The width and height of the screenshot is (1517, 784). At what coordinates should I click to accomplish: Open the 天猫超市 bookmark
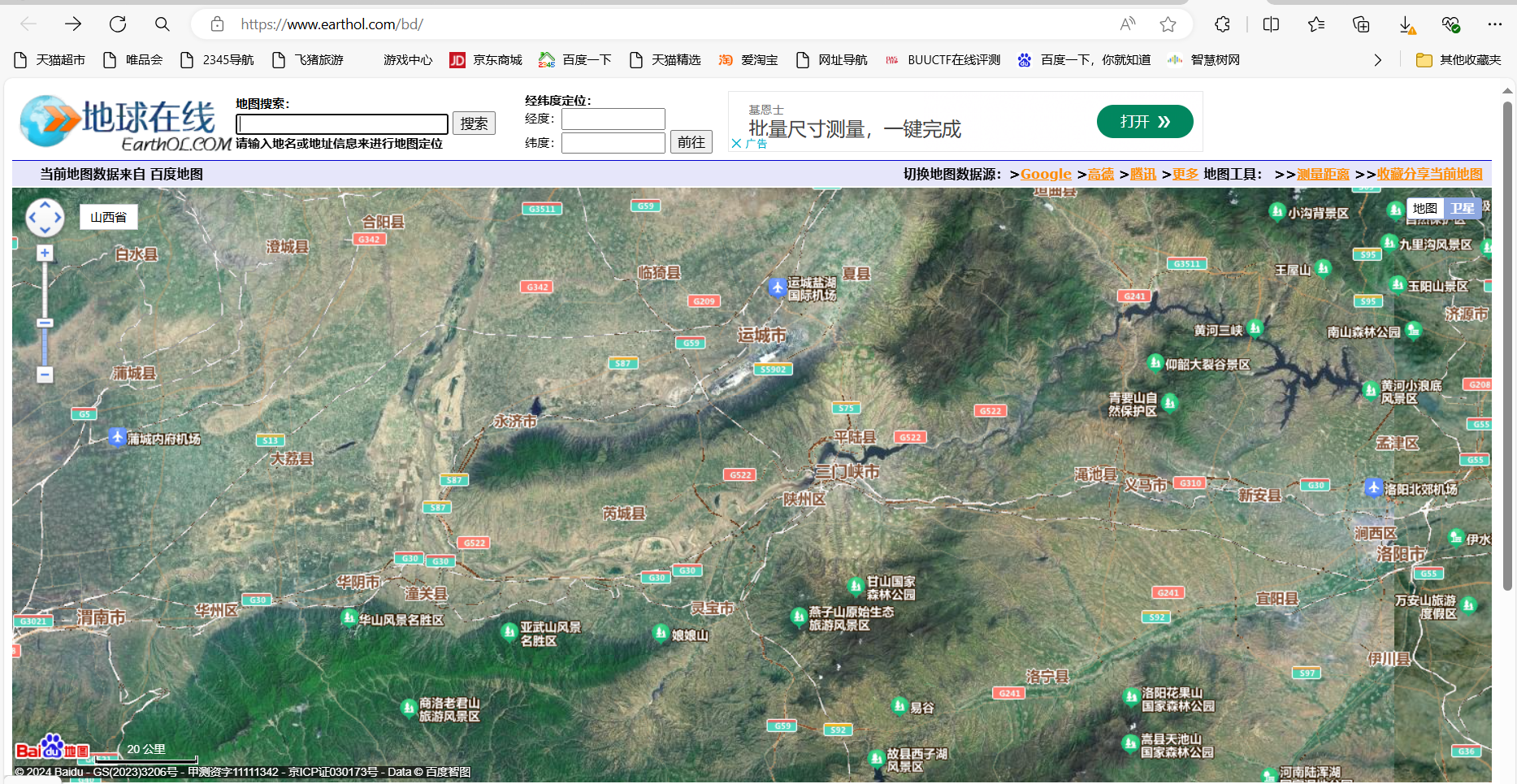point(50,60)
